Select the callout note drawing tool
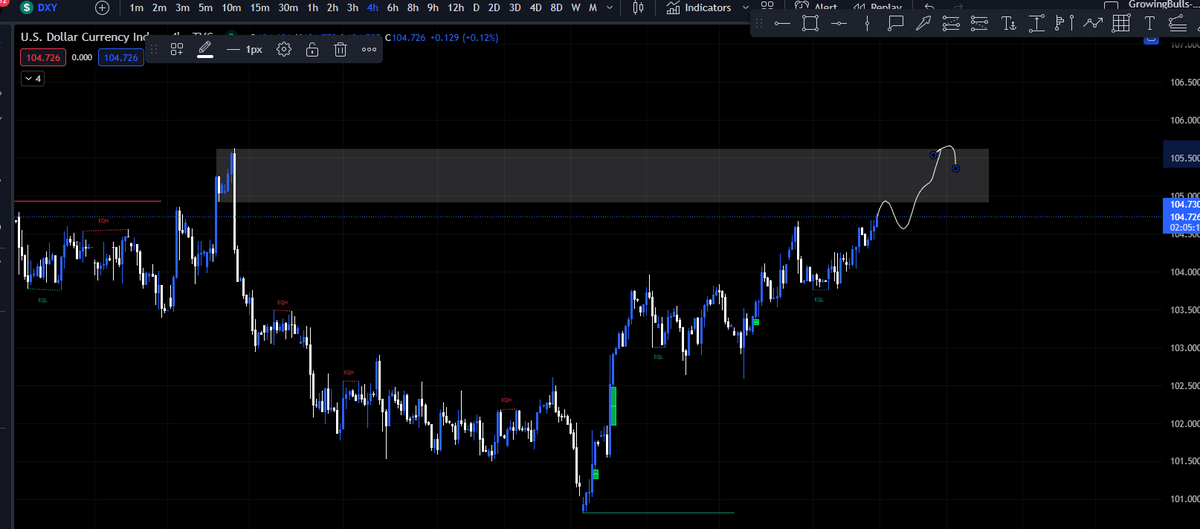This screenshot has width=1200, height=529. click(895, 23)
